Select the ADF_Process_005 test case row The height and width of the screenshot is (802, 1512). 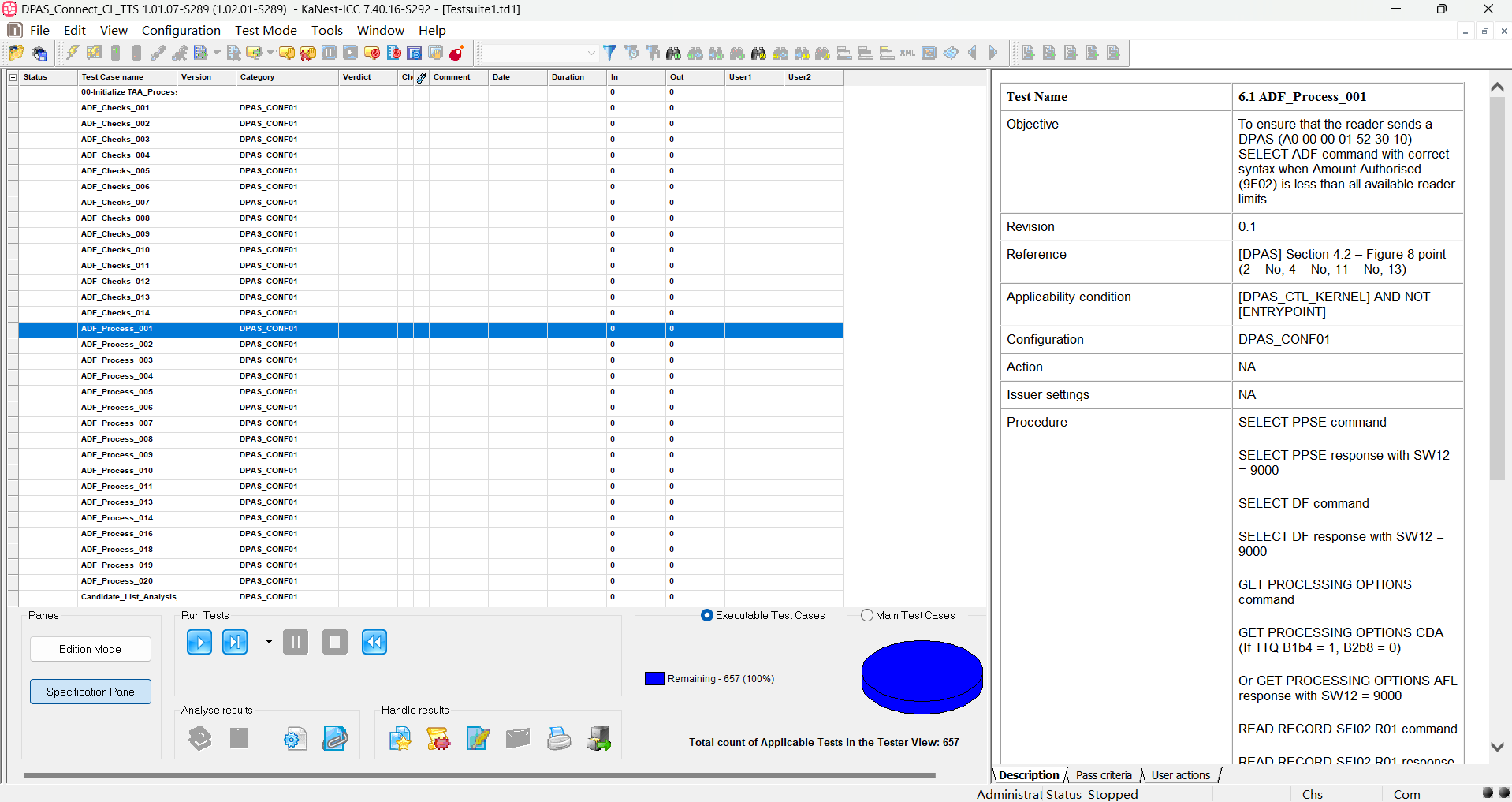[x=117, y=392]
